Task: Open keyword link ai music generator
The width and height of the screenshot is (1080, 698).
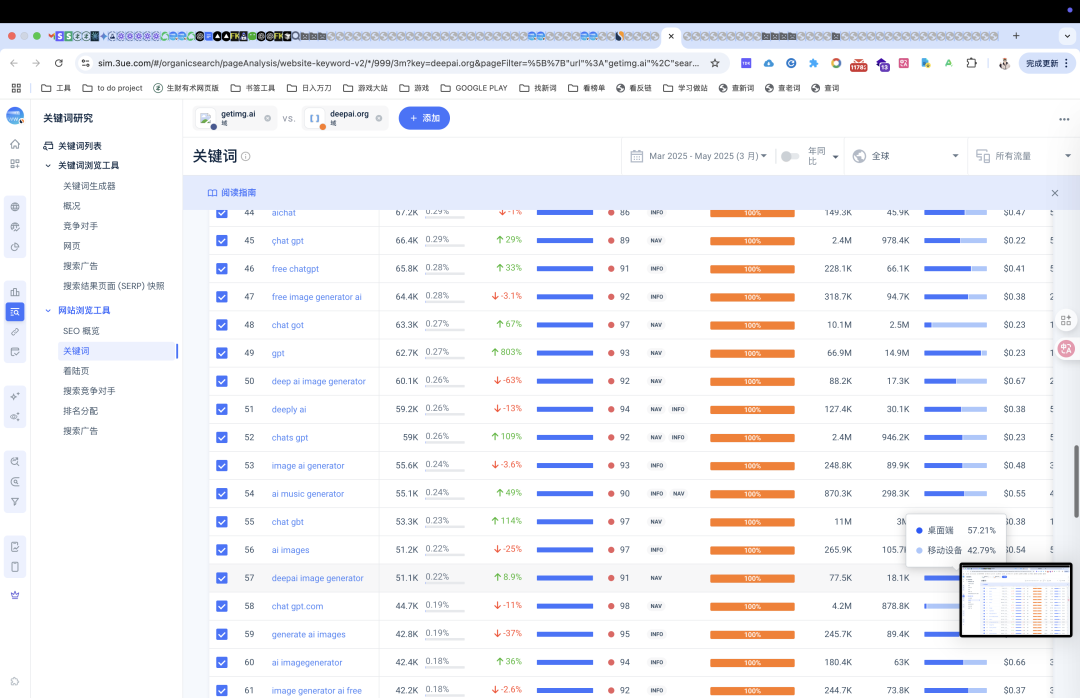Action: coord(308,494)
